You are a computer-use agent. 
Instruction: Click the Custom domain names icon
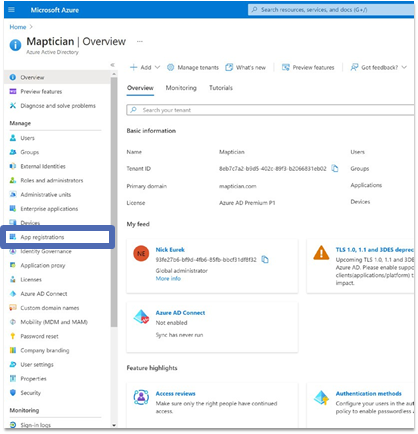[x=13, y=308]
